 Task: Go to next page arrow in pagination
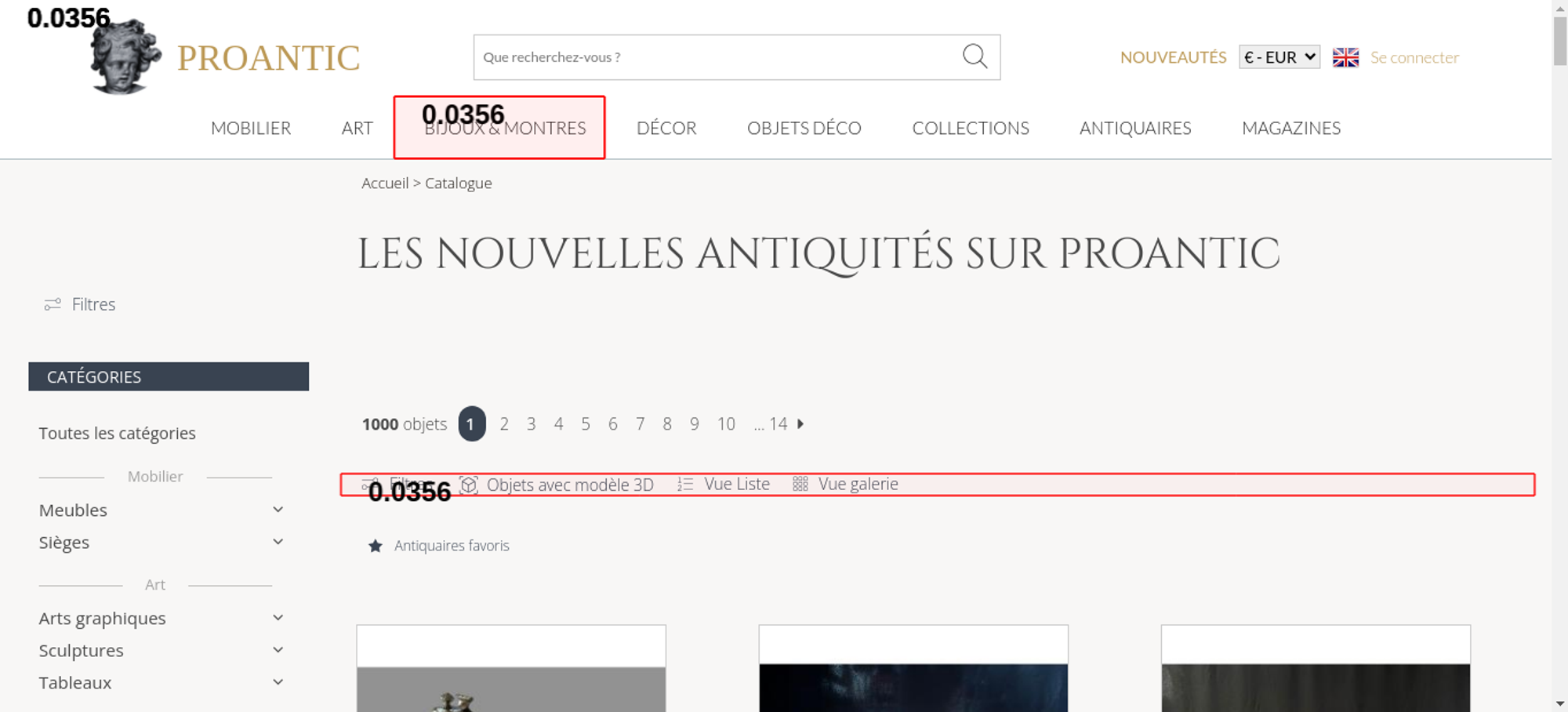point(800,424)
